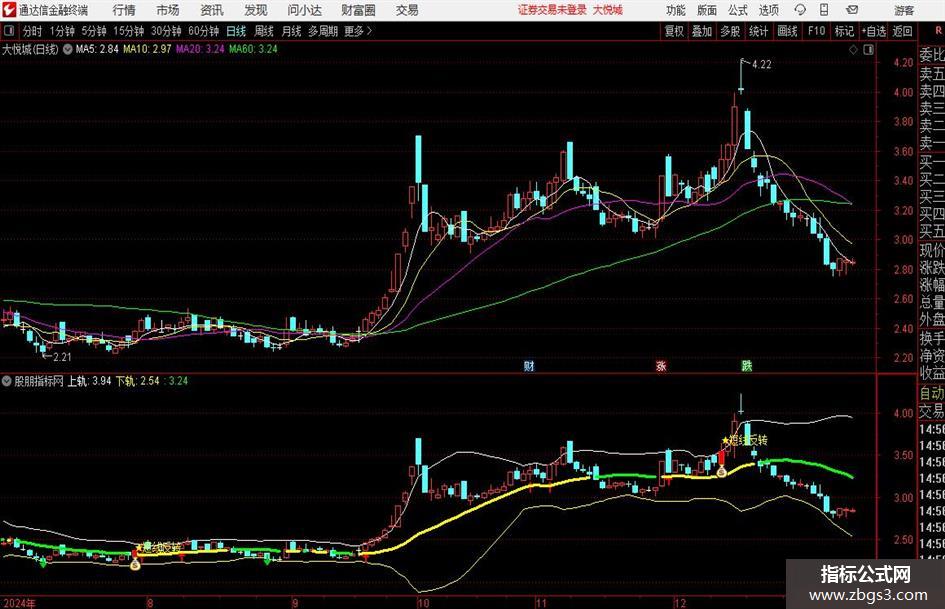Click the 返回 back button
The width and height of the screenshot is (945, 609).
tap(902, 31)
